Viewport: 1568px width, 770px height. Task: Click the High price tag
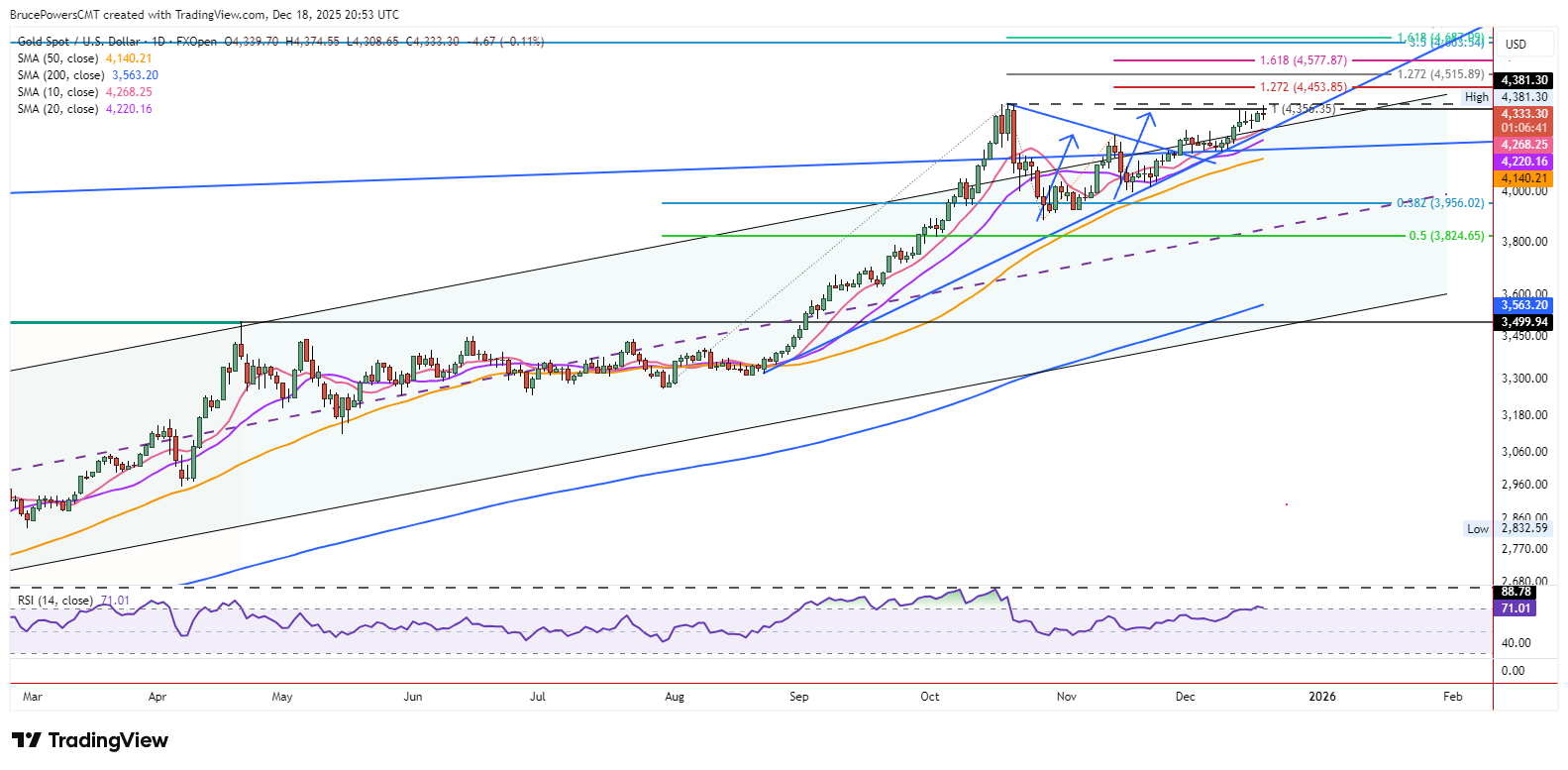pos(1477,97)
